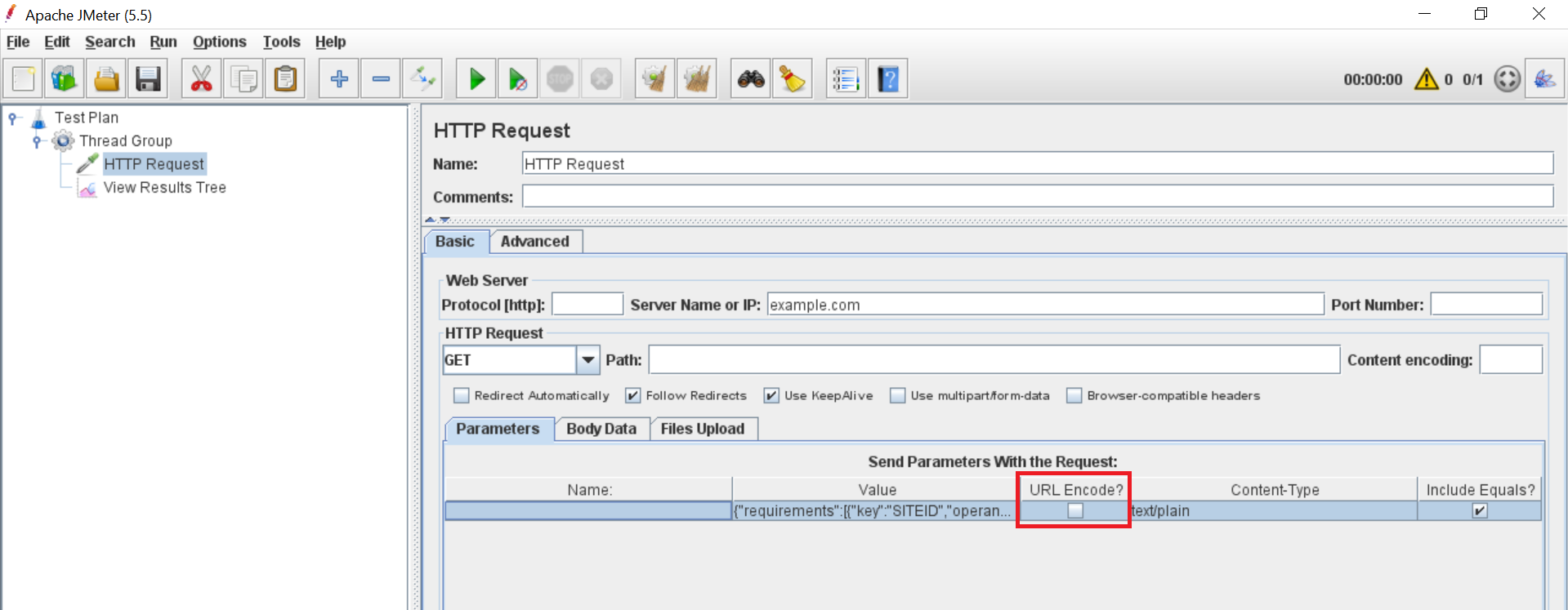Viewport: 1568px width, 610px height.
Task: Open the Search menu
Action: click(x=110, y=42)
